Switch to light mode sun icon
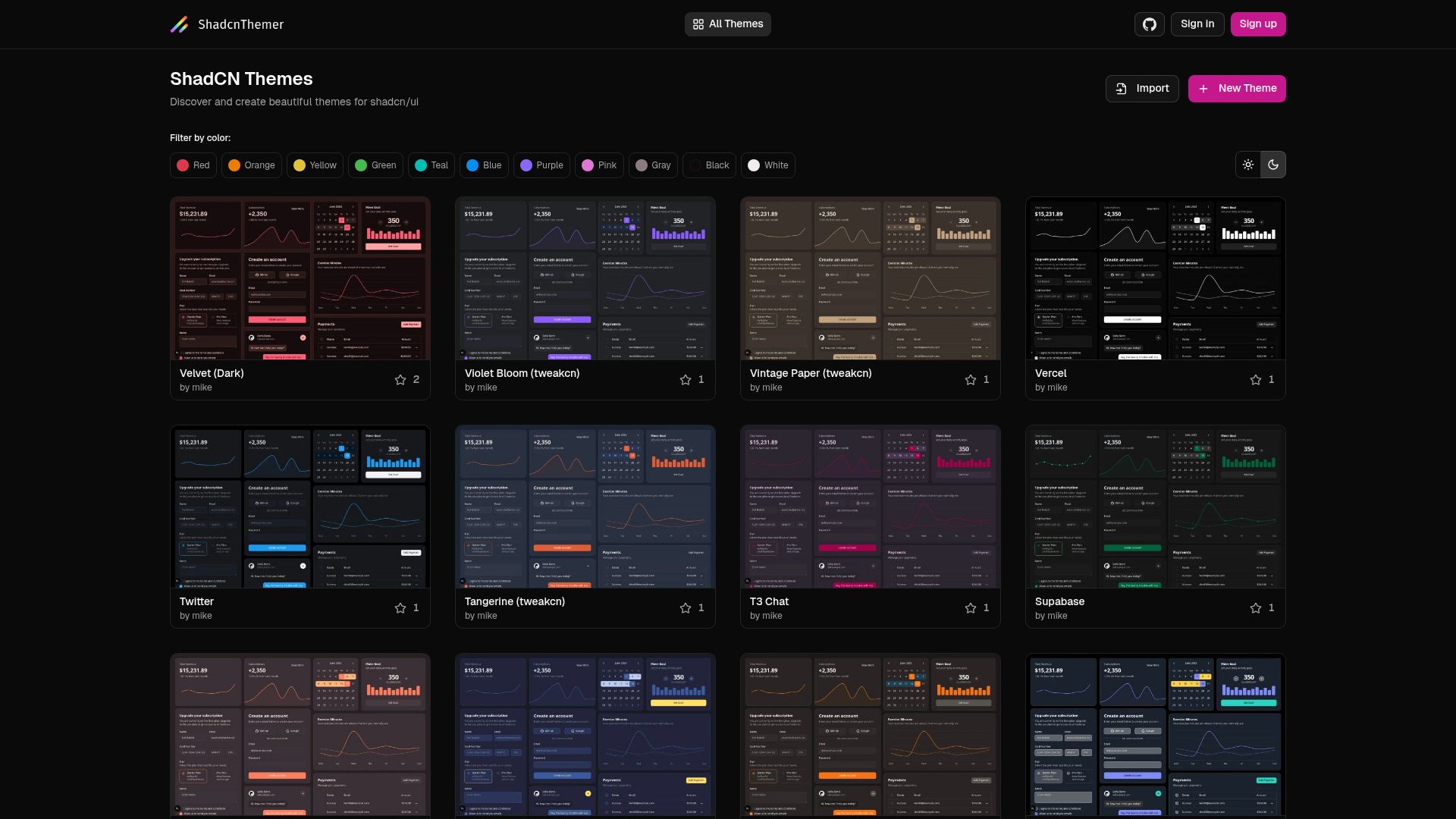 (1248, 165)
